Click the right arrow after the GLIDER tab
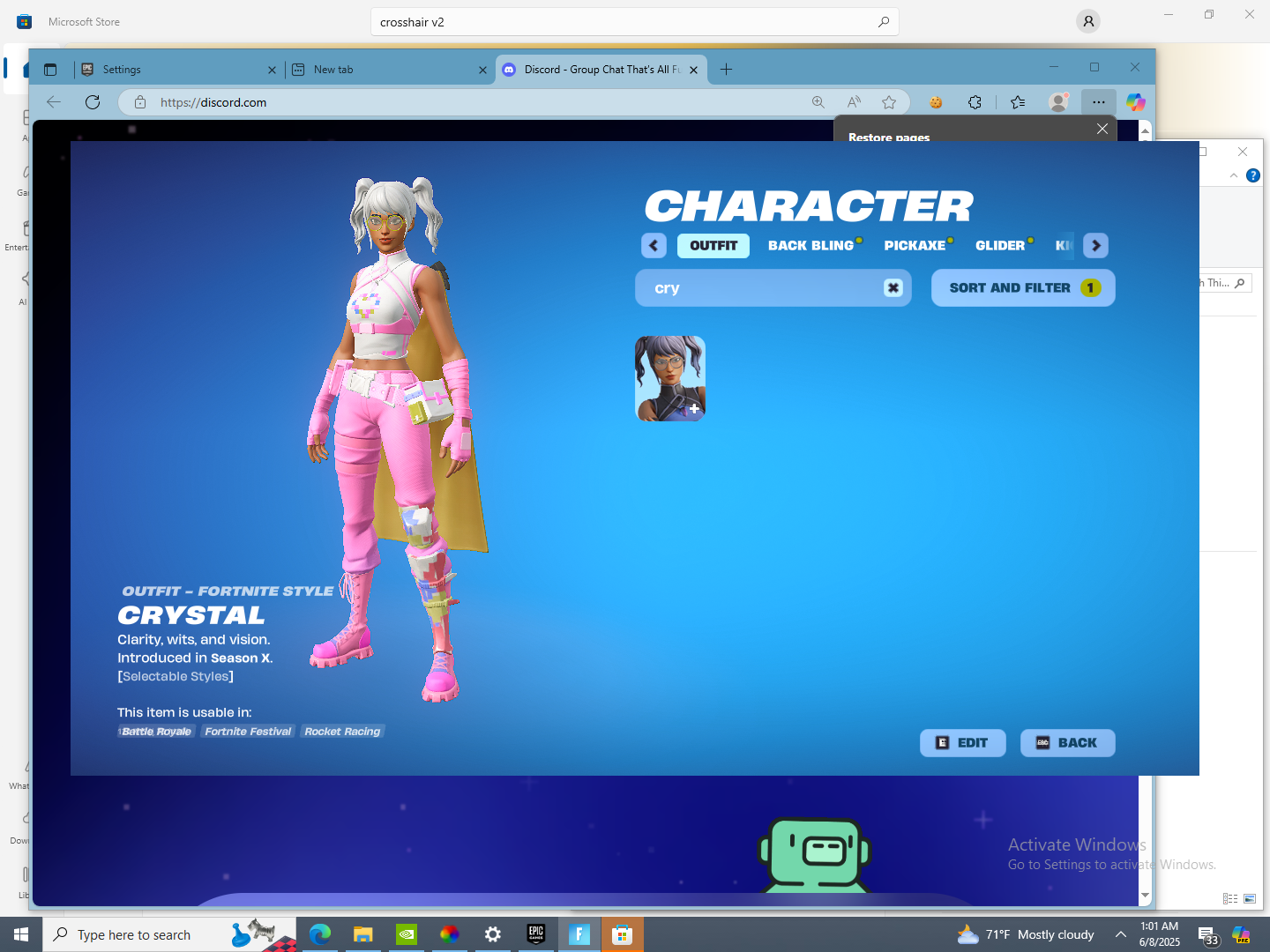The width and height of the screenshot is (1270, 952). pyautogui.click(x=1096, y=246)
